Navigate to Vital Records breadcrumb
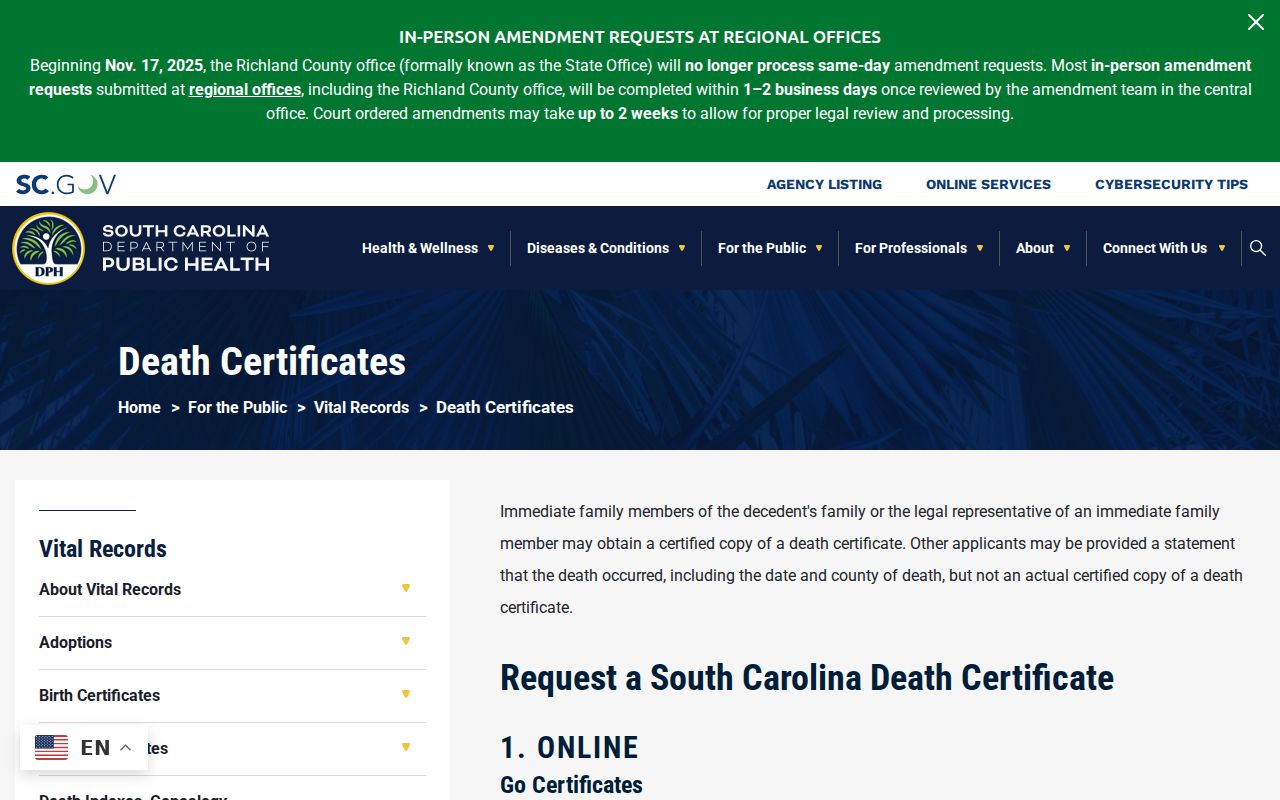The width and height of the screenshot is (1280, 800). pyautogui.click(x=361, y=407)
